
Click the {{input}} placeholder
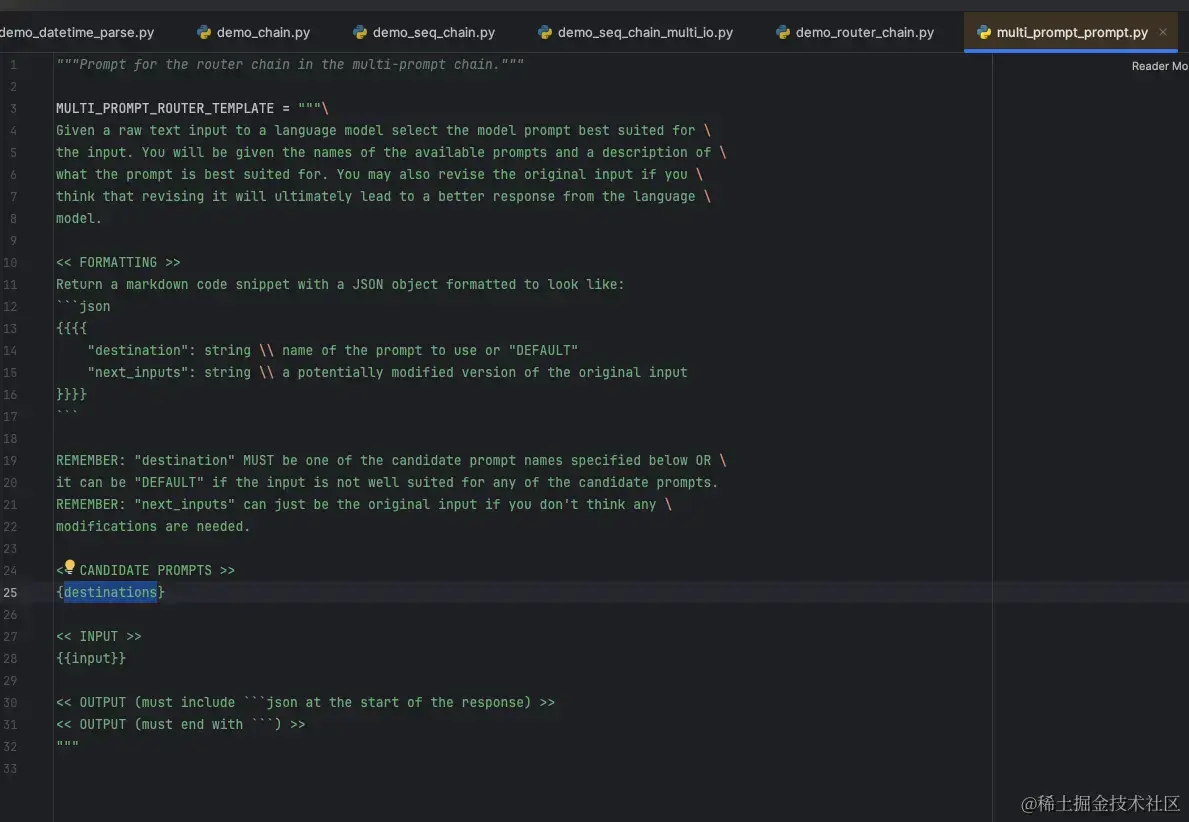click(x=90, y=658)
